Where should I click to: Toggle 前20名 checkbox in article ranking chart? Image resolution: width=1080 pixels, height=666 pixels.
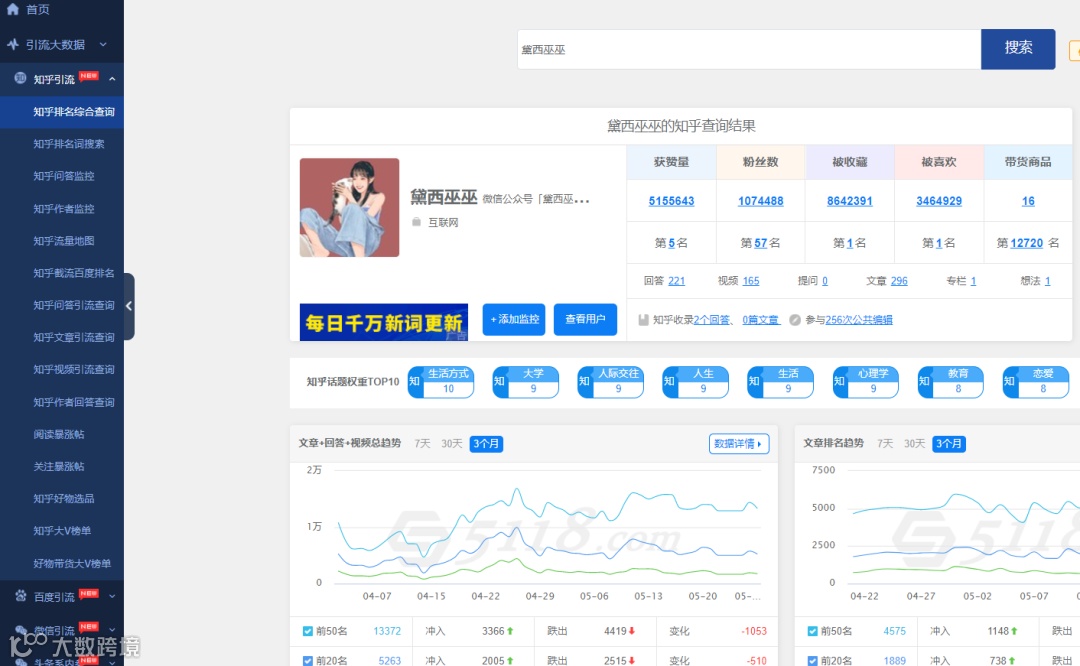click(812, 660)
